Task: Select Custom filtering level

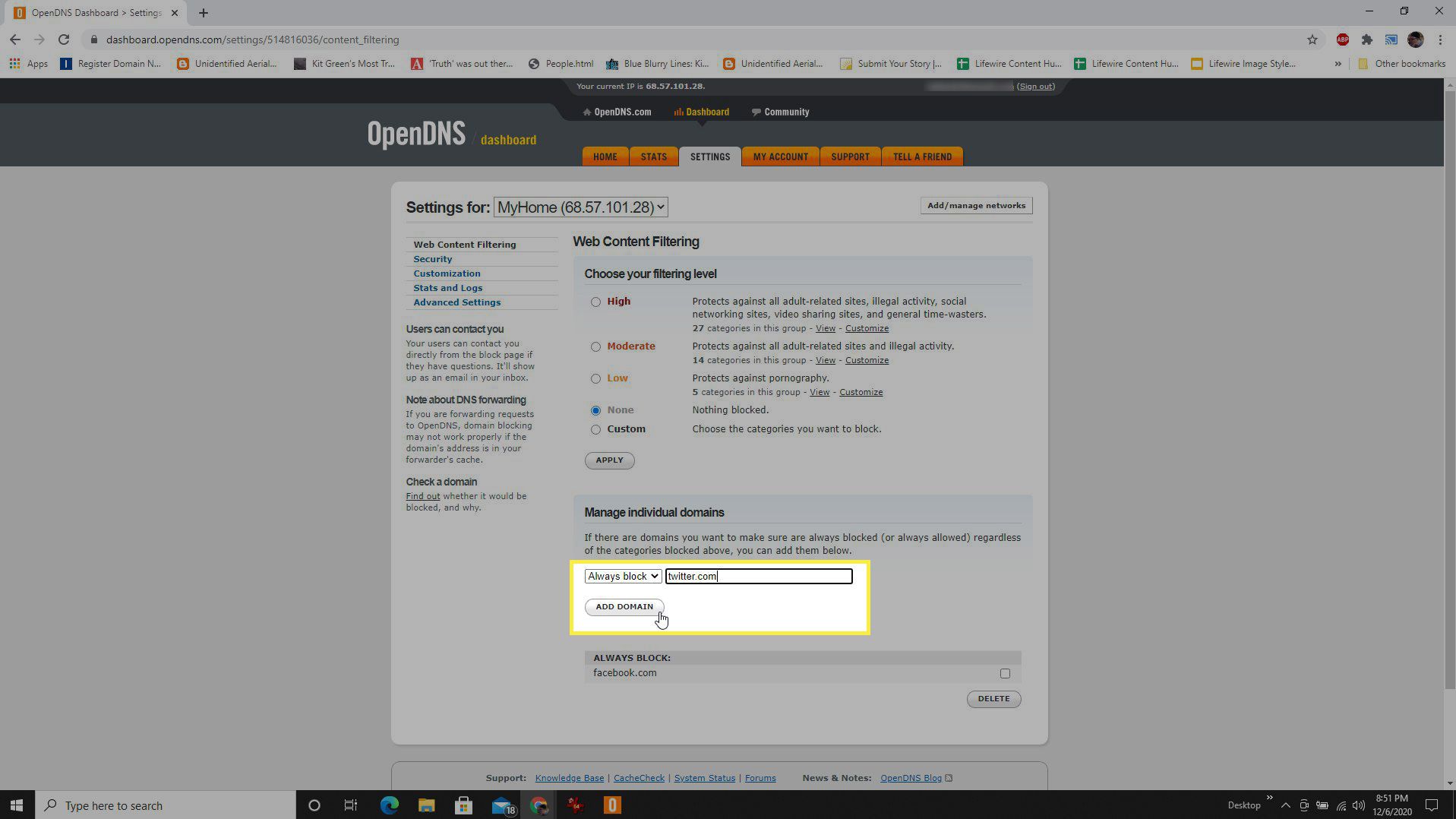Action: [595, 429]
